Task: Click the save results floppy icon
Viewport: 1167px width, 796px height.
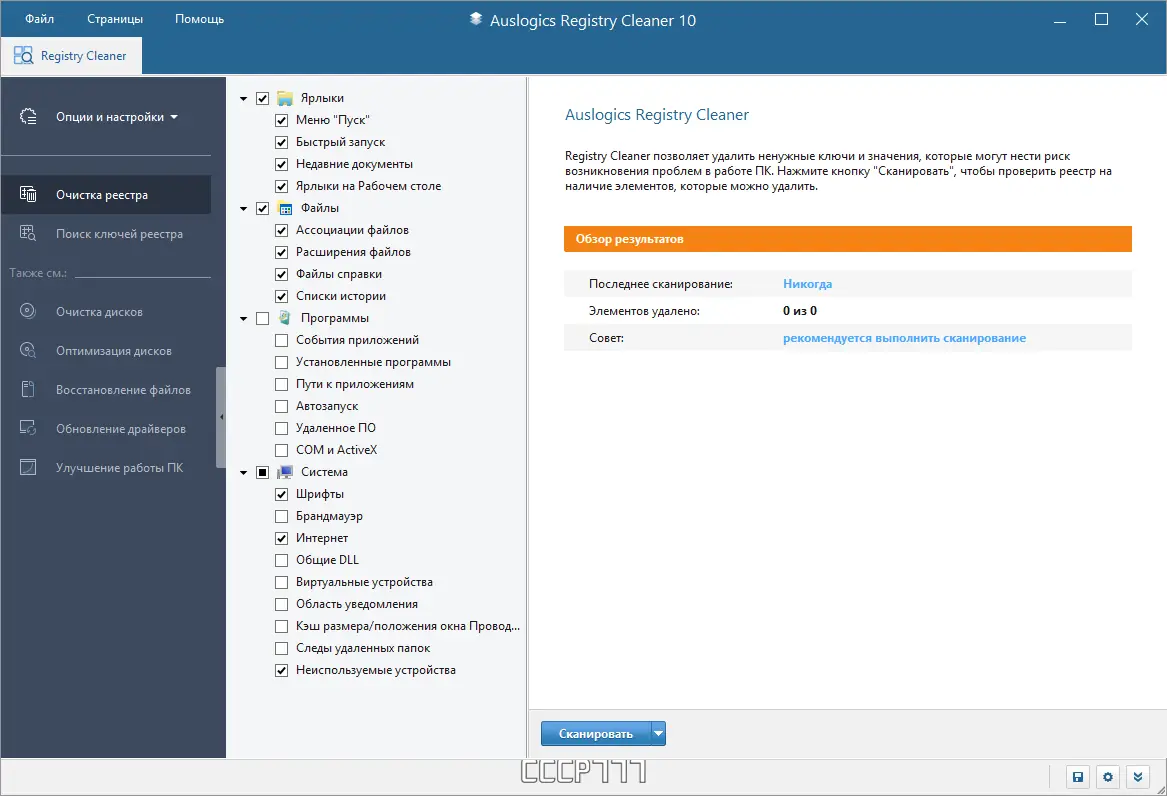Action: 1077,777
